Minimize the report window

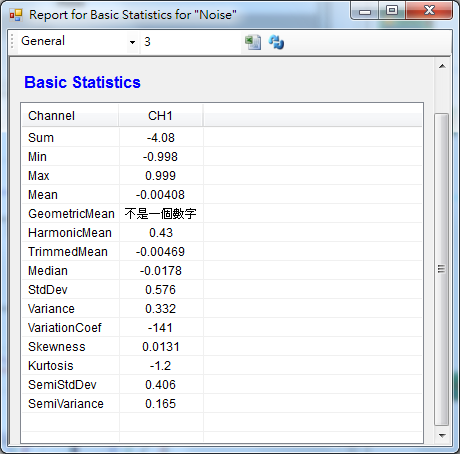pos(365,11)
